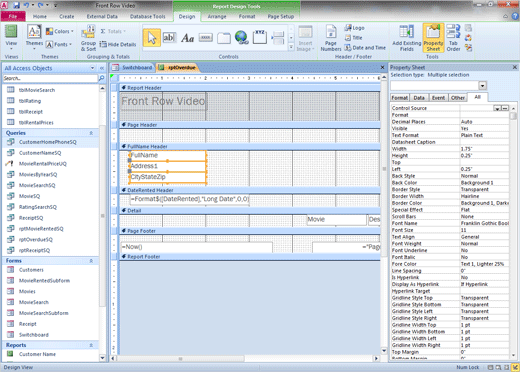Switch to Event tab in Property Sheet
This screenshot has width=520, height=372.
[x=438, y=98]
